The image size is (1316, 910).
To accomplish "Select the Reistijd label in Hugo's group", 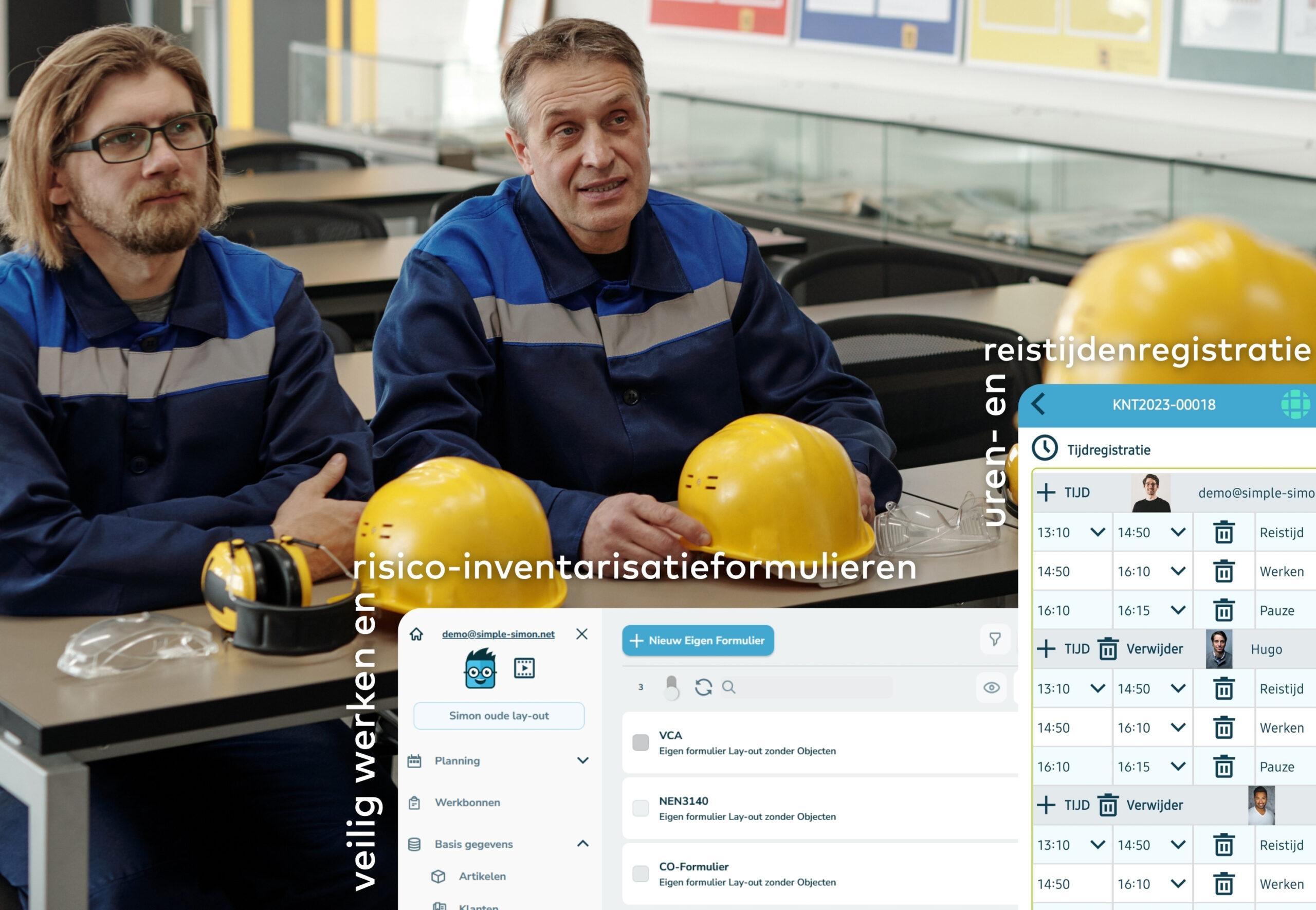I will pos(1281,689).
